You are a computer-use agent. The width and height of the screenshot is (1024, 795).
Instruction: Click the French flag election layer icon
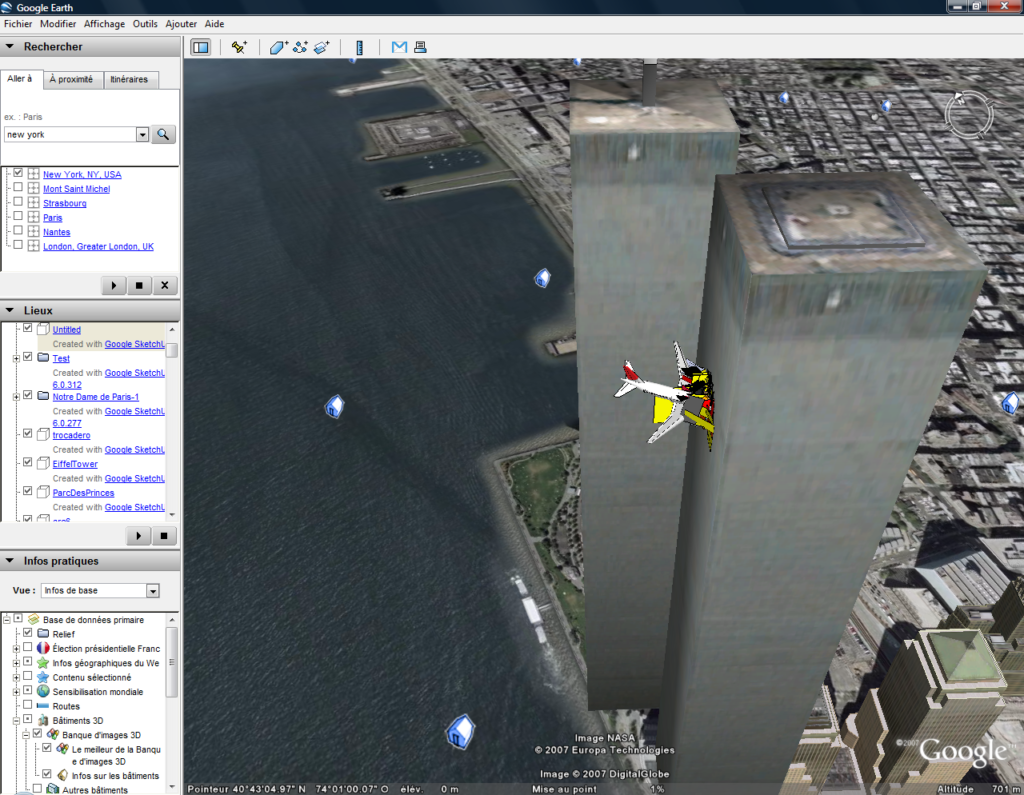[x=43, y=648]
